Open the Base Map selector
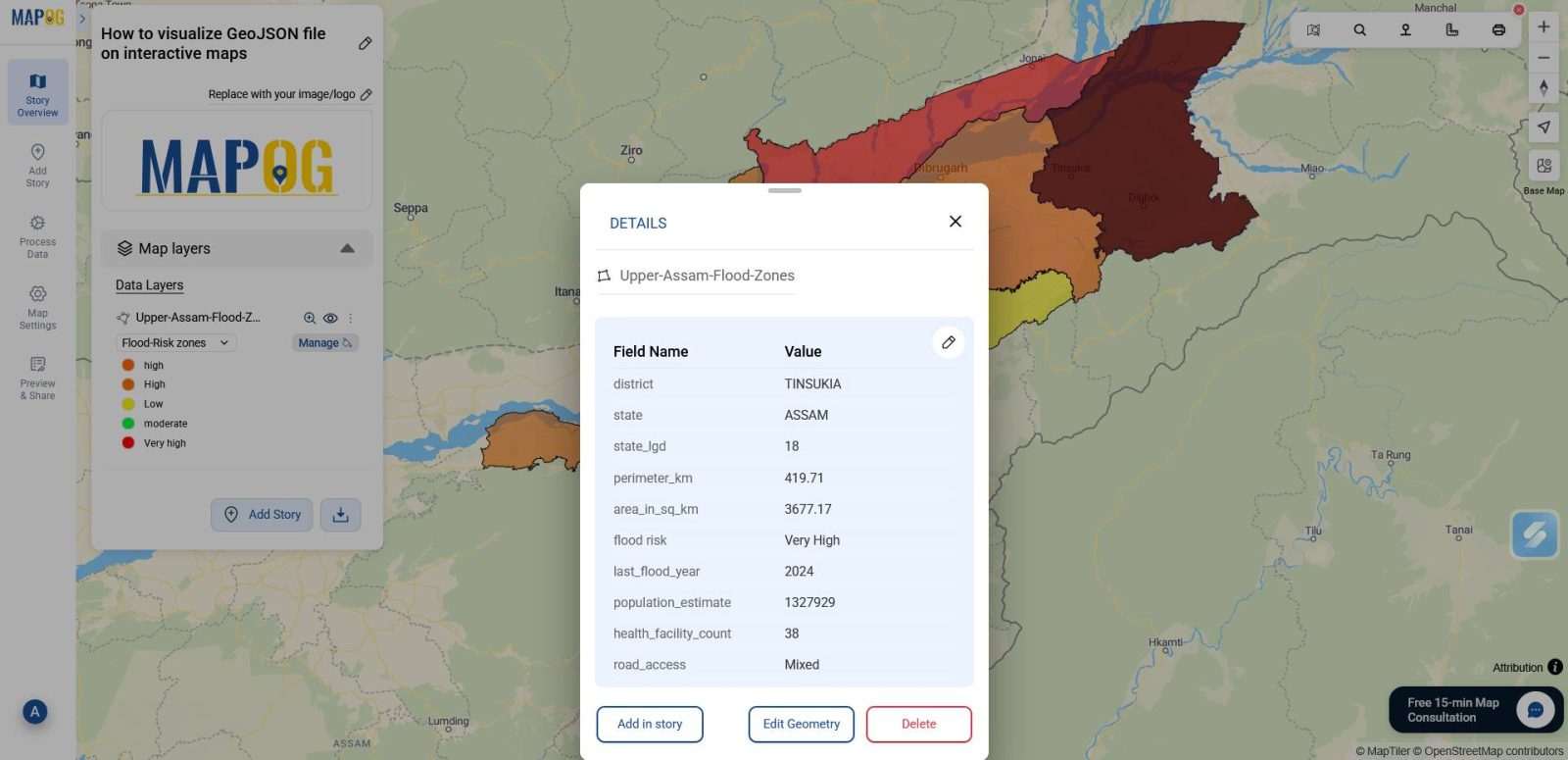This screenshot has height=760, width=1568. click(1543, 166)
